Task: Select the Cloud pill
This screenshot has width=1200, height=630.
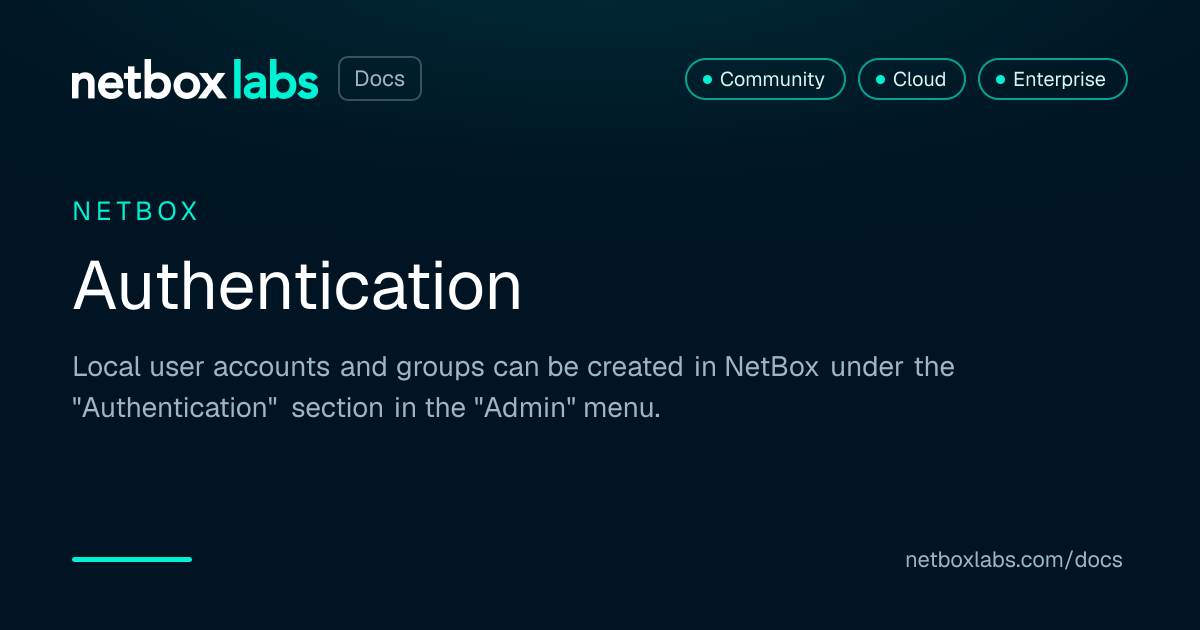Action: coord(912,79)
